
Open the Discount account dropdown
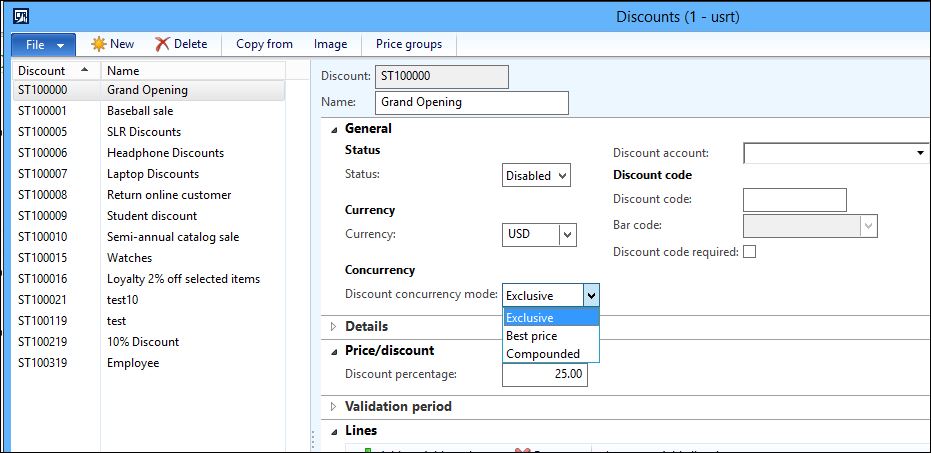[x=836, y=153]
